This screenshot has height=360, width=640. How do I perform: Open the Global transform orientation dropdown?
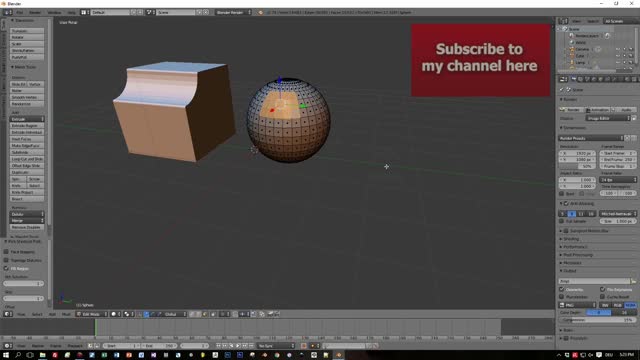175,314
